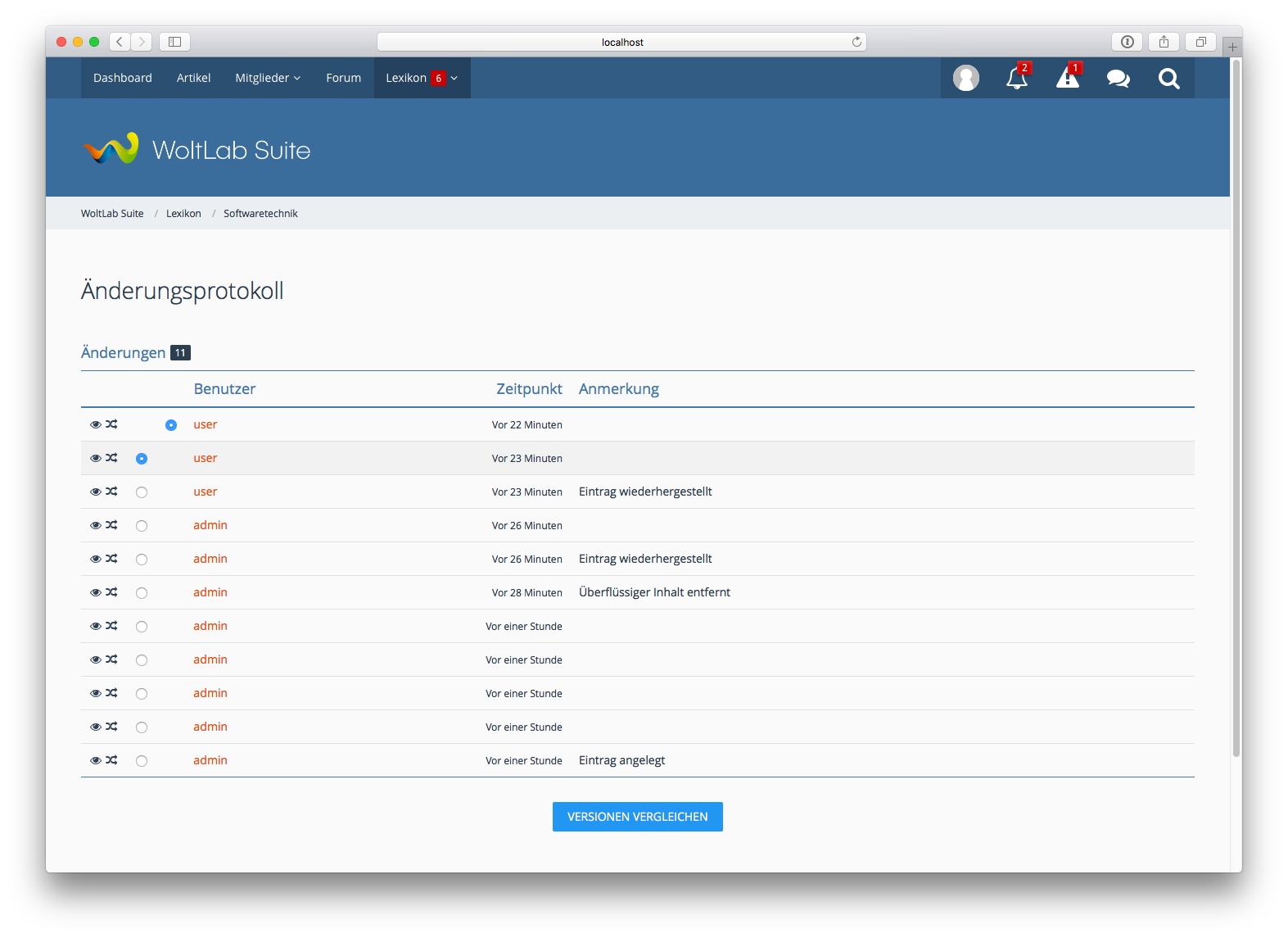The image size is (1288, 938).
Task: Click the WoltLab Suite logo
Action: pyautogui.click(x=197, y=149)
